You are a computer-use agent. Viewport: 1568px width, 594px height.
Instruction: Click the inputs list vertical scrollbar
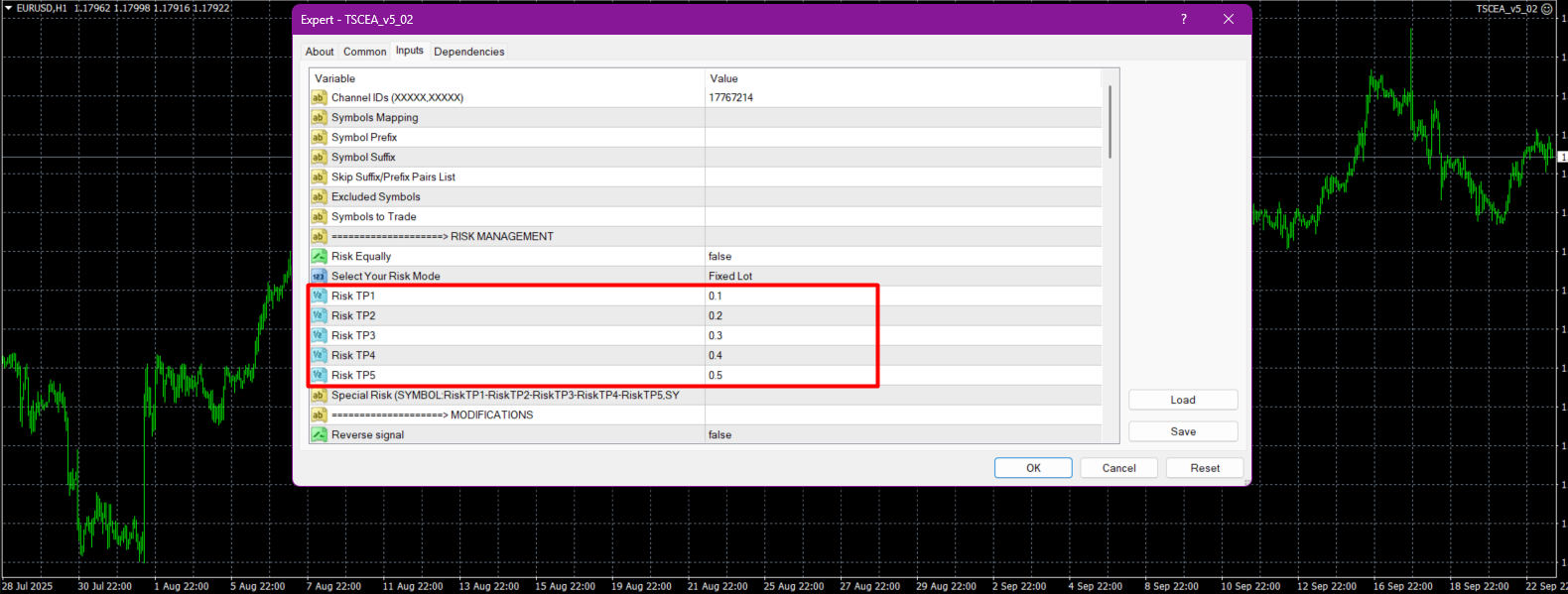click(x=1110, y=122)
